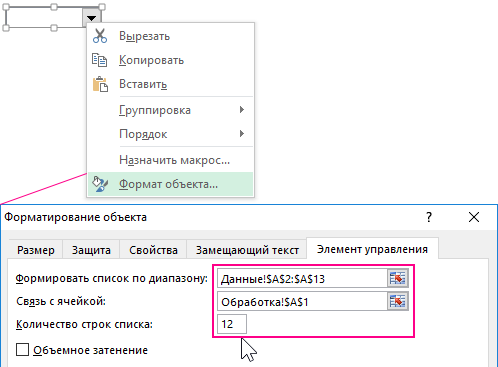The height and width of the screenshot is (367, 498).
Task: Click the clipboard icon beside Вставить
Action: click(100, 84)
